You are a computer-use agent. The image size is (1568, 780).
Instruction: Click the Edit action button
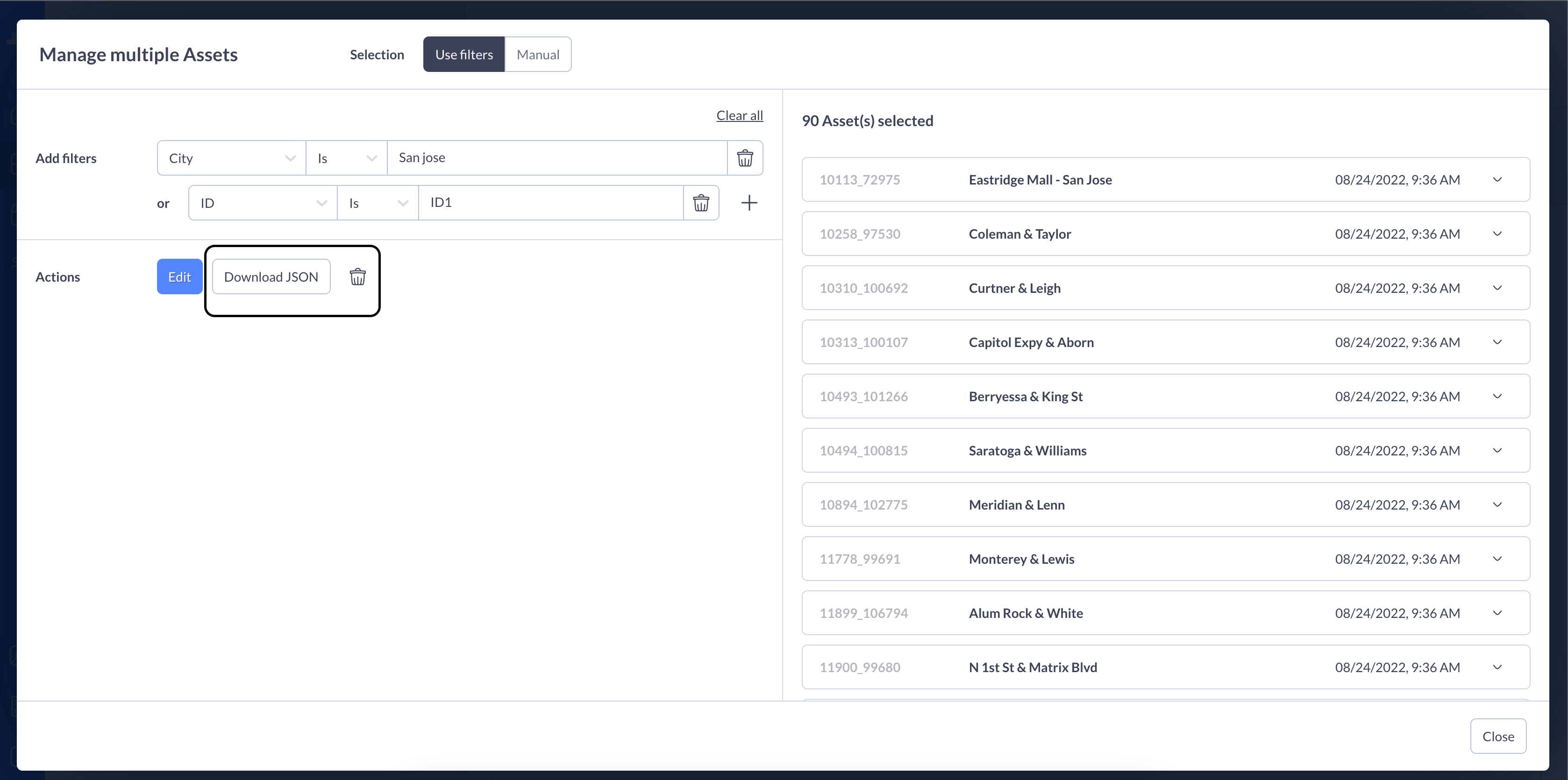click(x=179, y=277)
